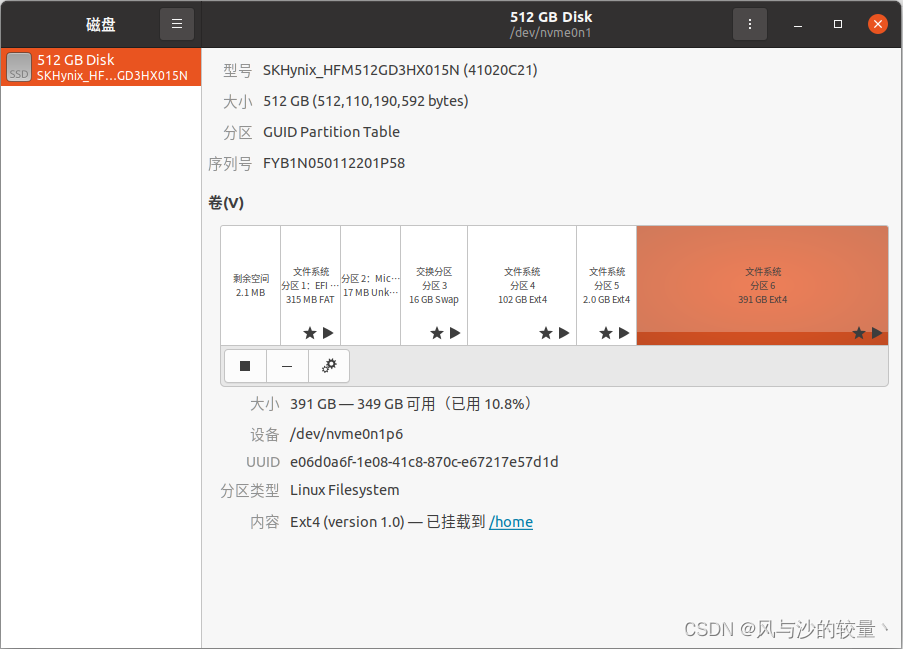This screenshot has height=649, width=903.
Task: Click play triangle on partition 1 EFI
Action: pos(328,333)
